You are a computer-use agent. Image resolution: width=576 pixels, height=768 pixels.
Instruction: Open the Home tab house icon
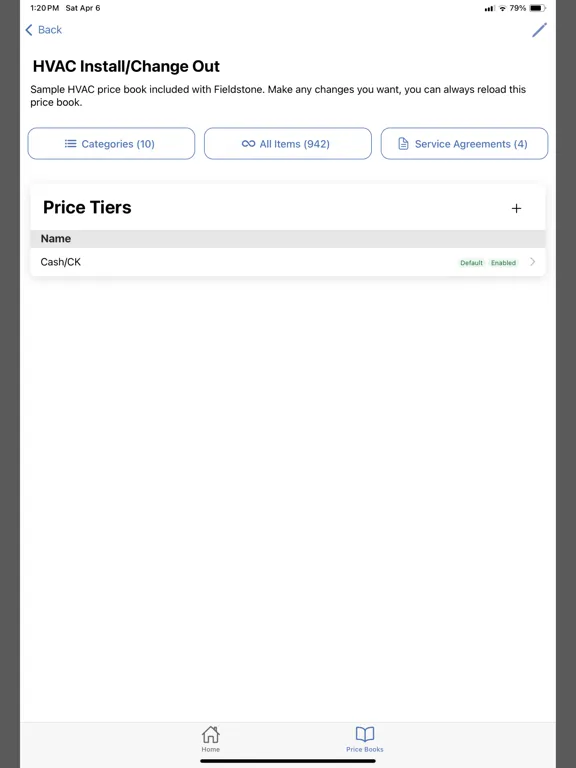click(211, 734)
